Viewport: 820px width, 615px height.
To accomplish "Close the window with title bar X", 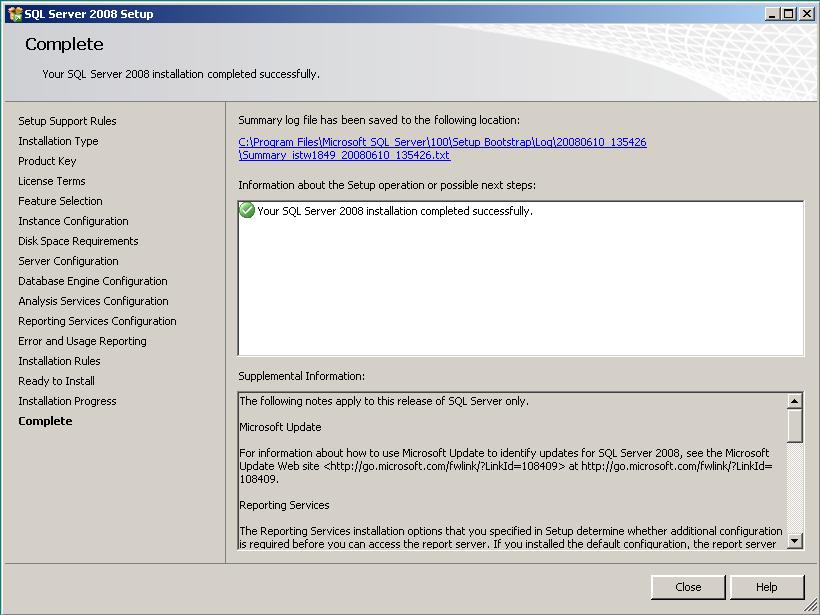I will tap(807, 14).
